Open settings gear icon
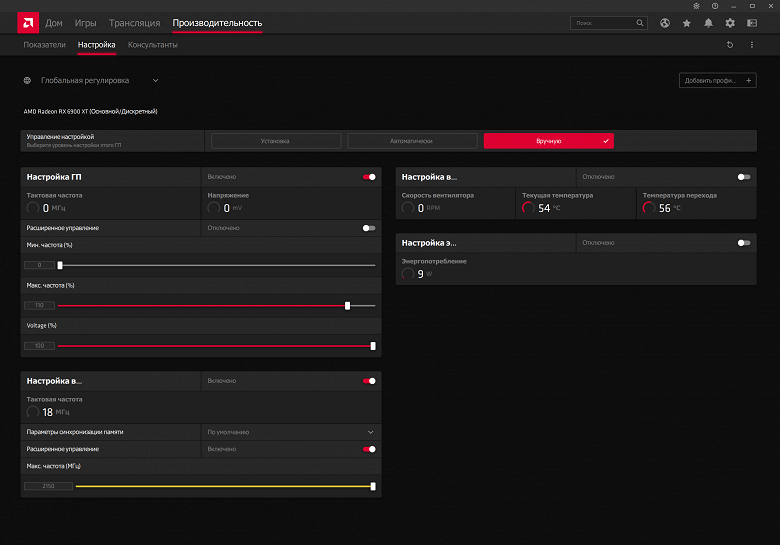 pyautogui.click(x=730, y=23)
